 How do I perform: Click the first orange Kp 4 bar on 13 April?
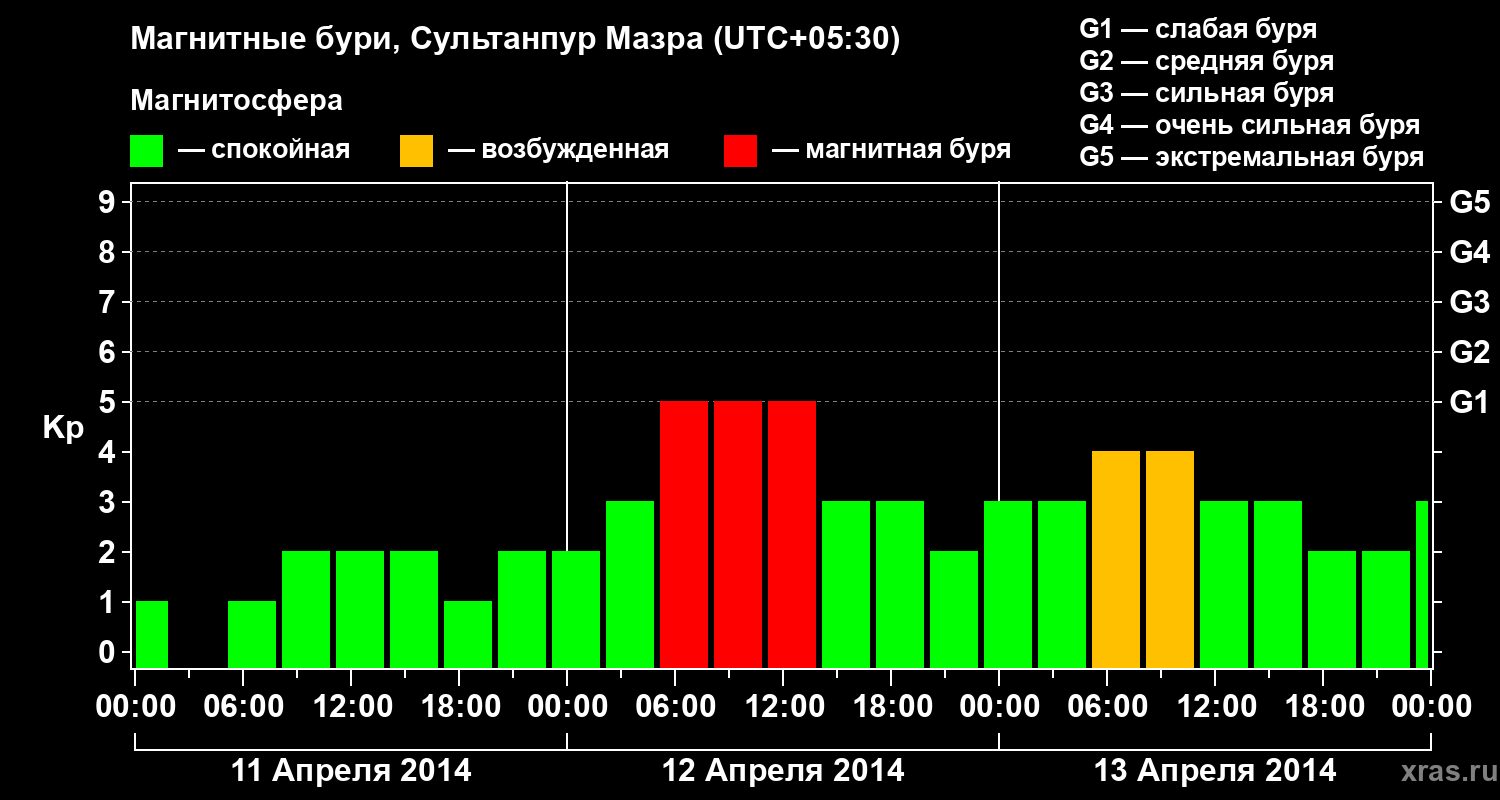[x=1116, y=559]
